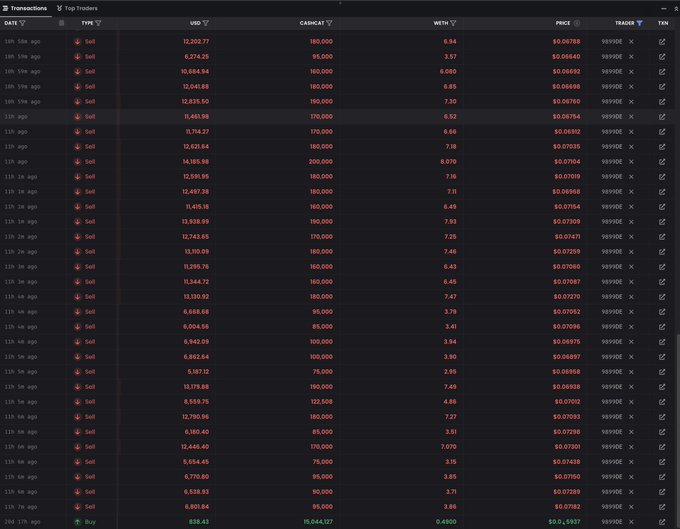The image size is (680, 529).
Task: Click the sell arrow icon on the 12,790.96 row
Action: point(77,417)
